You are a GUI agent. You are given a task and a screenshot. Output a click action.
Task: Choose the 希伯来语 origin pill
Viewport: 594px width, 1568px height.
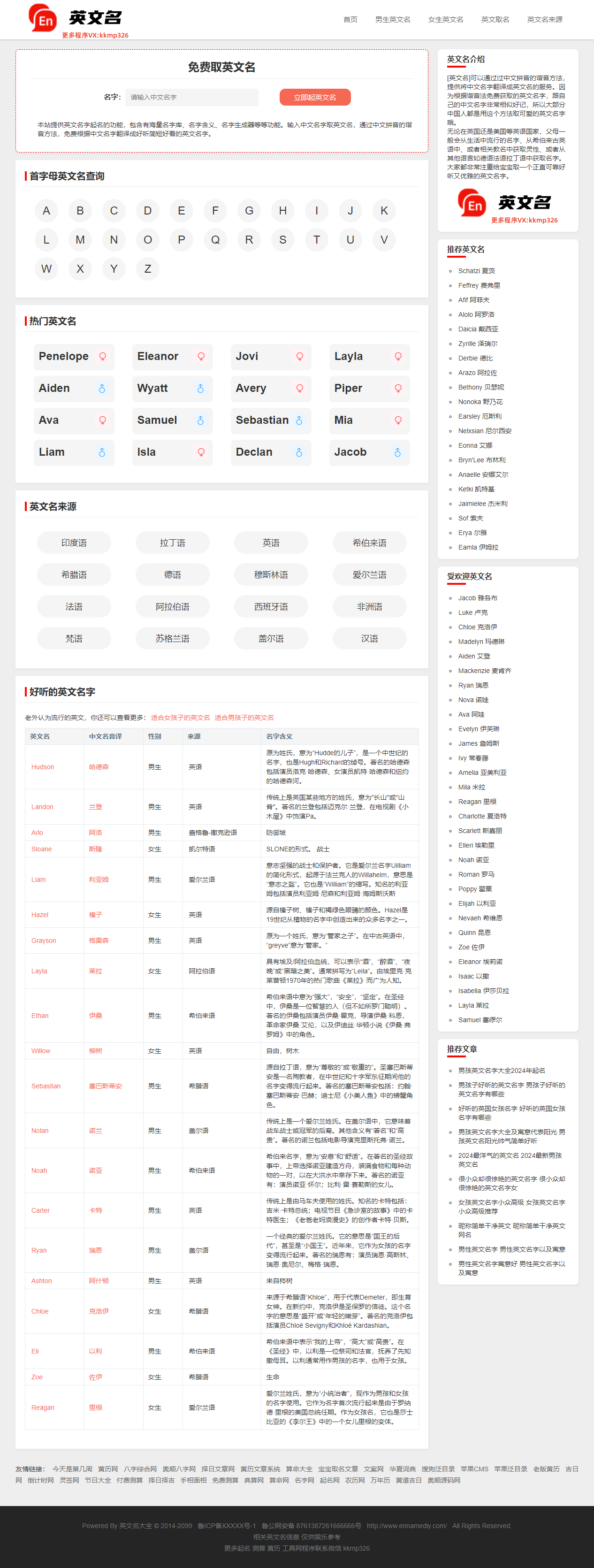(x=369, y=543)
